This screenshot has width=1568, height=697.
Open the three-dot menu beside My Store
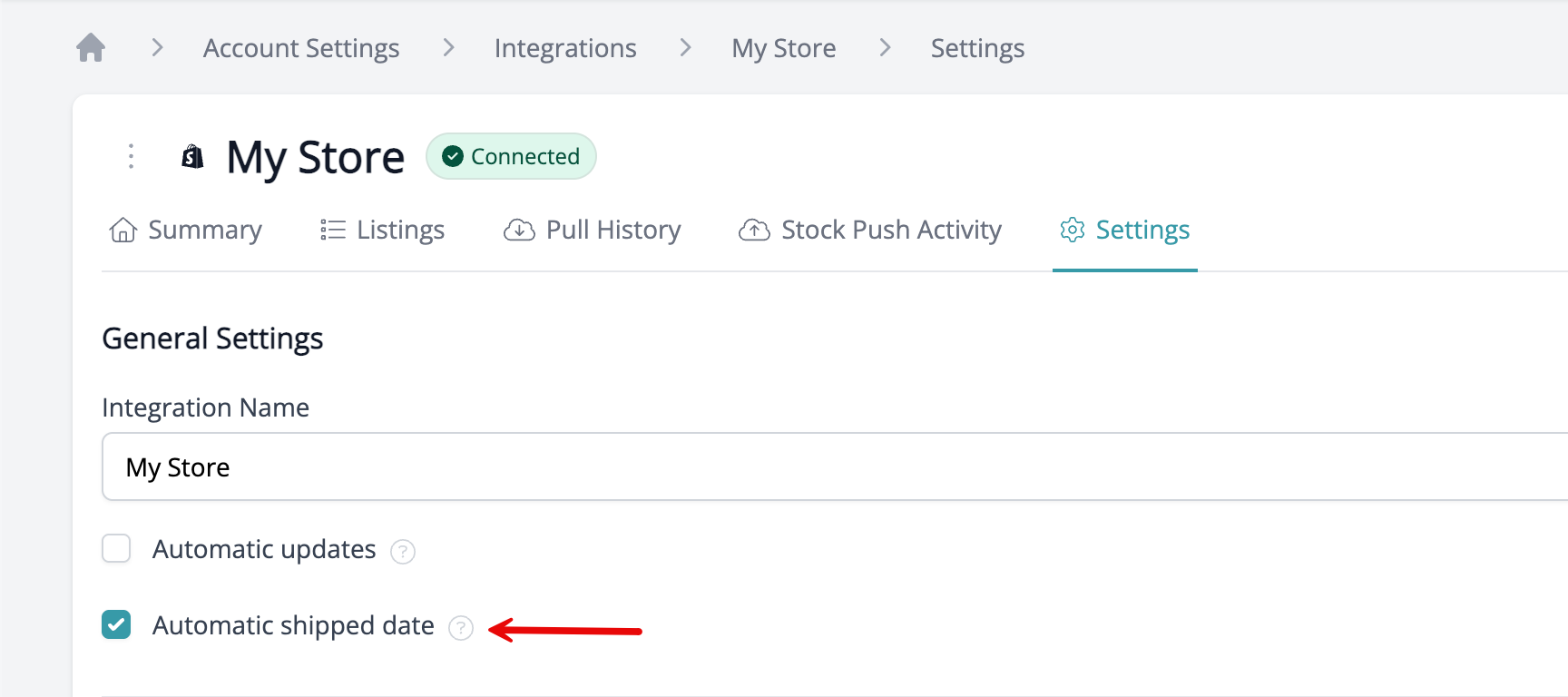coord(131,156)
